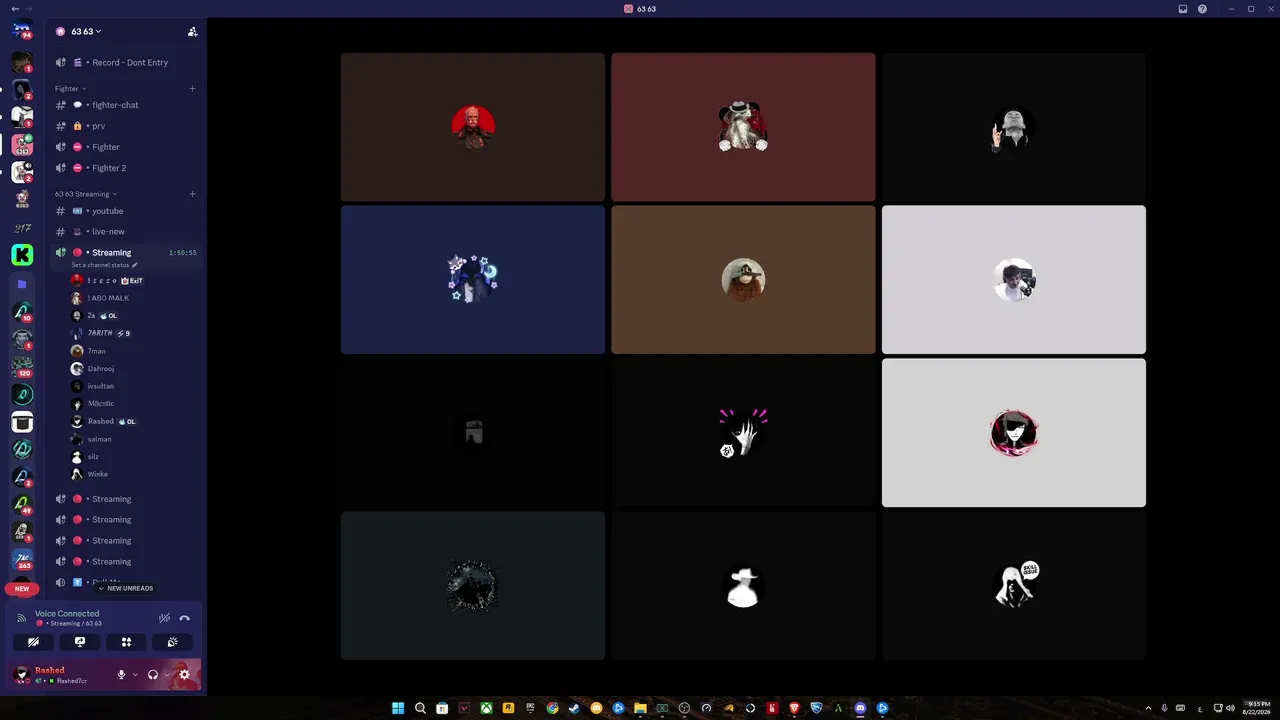Open the soundboard panel

(172, 642)
